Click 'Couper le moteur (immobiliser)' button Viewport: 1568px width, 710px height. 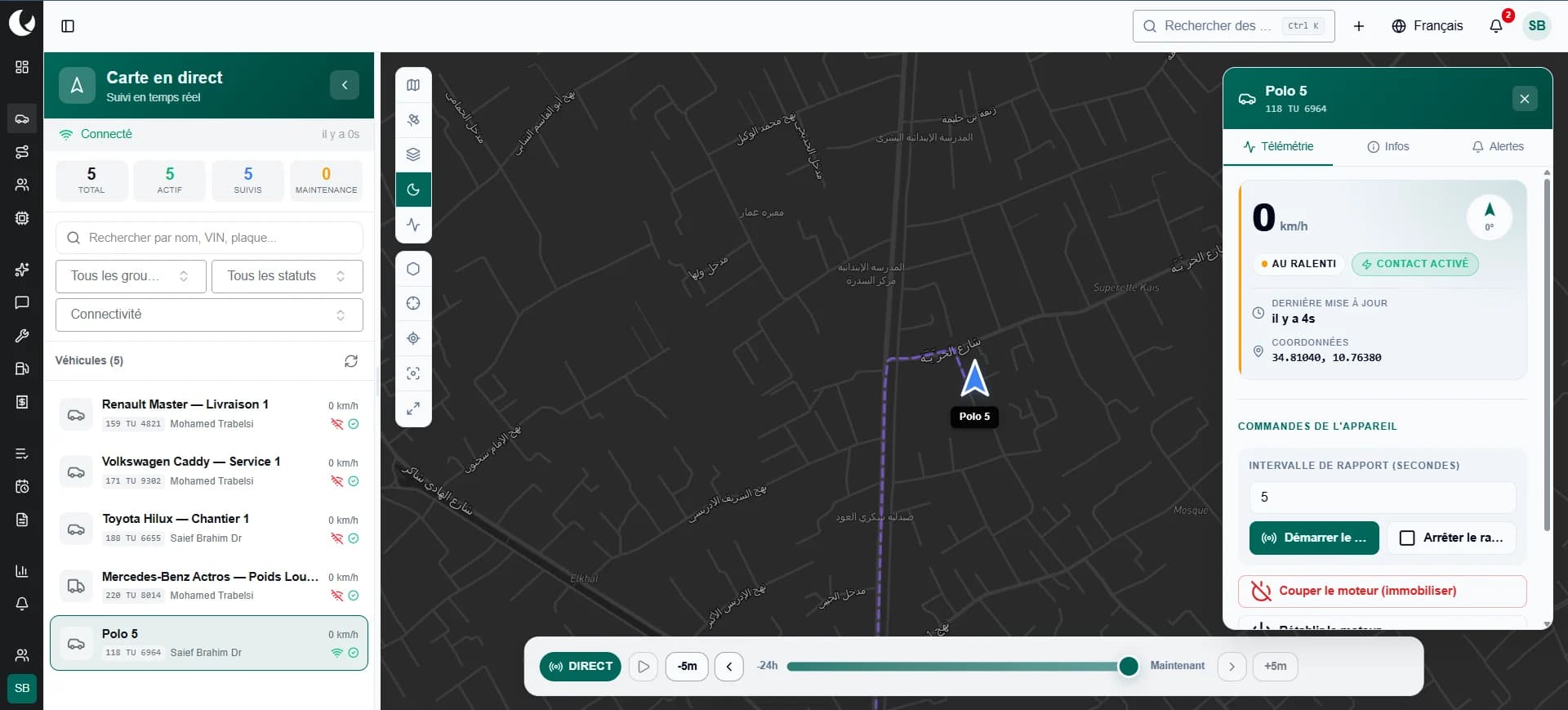pyautogui.click(x=1383, y=591)
